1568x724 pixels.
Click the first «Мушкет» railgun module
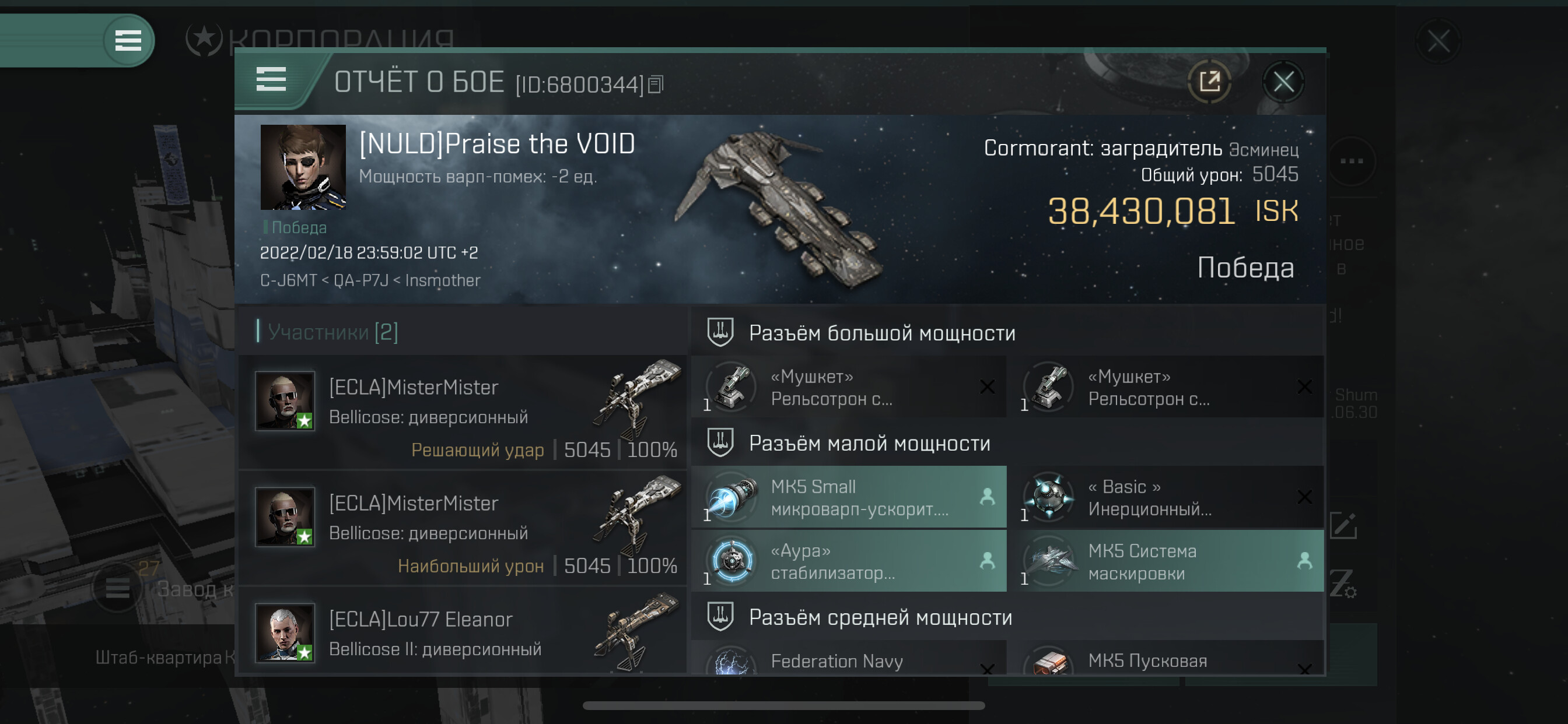point(849,387)
